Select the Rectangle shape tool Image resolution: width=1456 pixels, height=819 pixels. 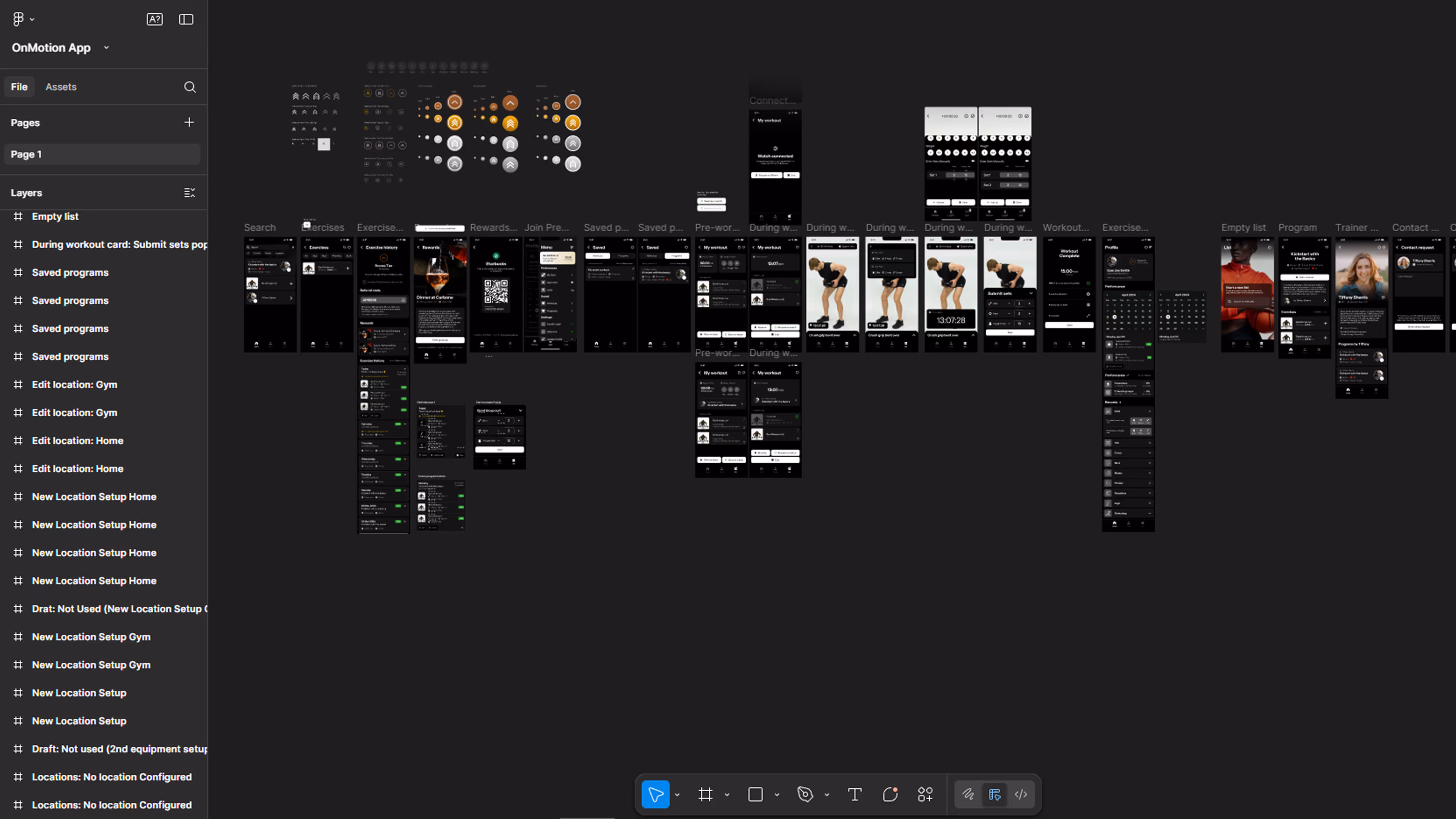pos(755,794)
